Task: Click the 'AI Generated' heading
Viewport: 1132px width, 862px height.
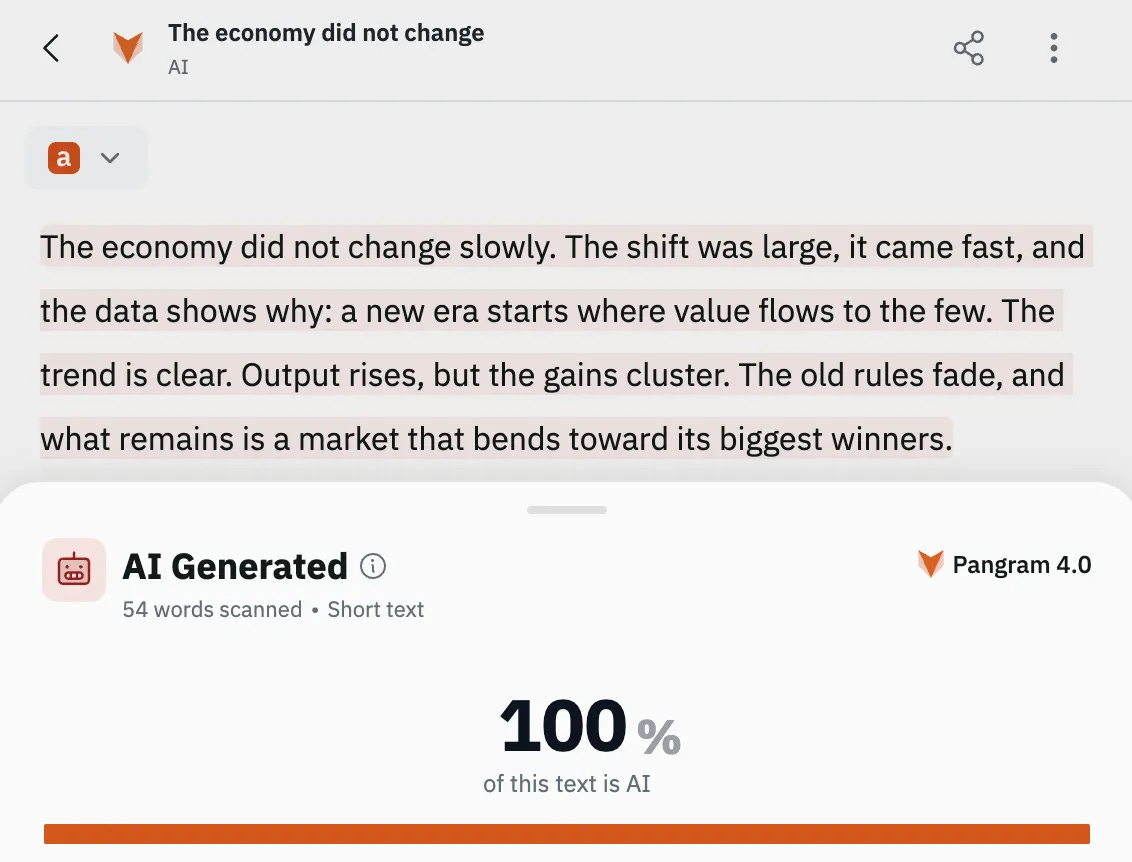Action: point(235,566)
